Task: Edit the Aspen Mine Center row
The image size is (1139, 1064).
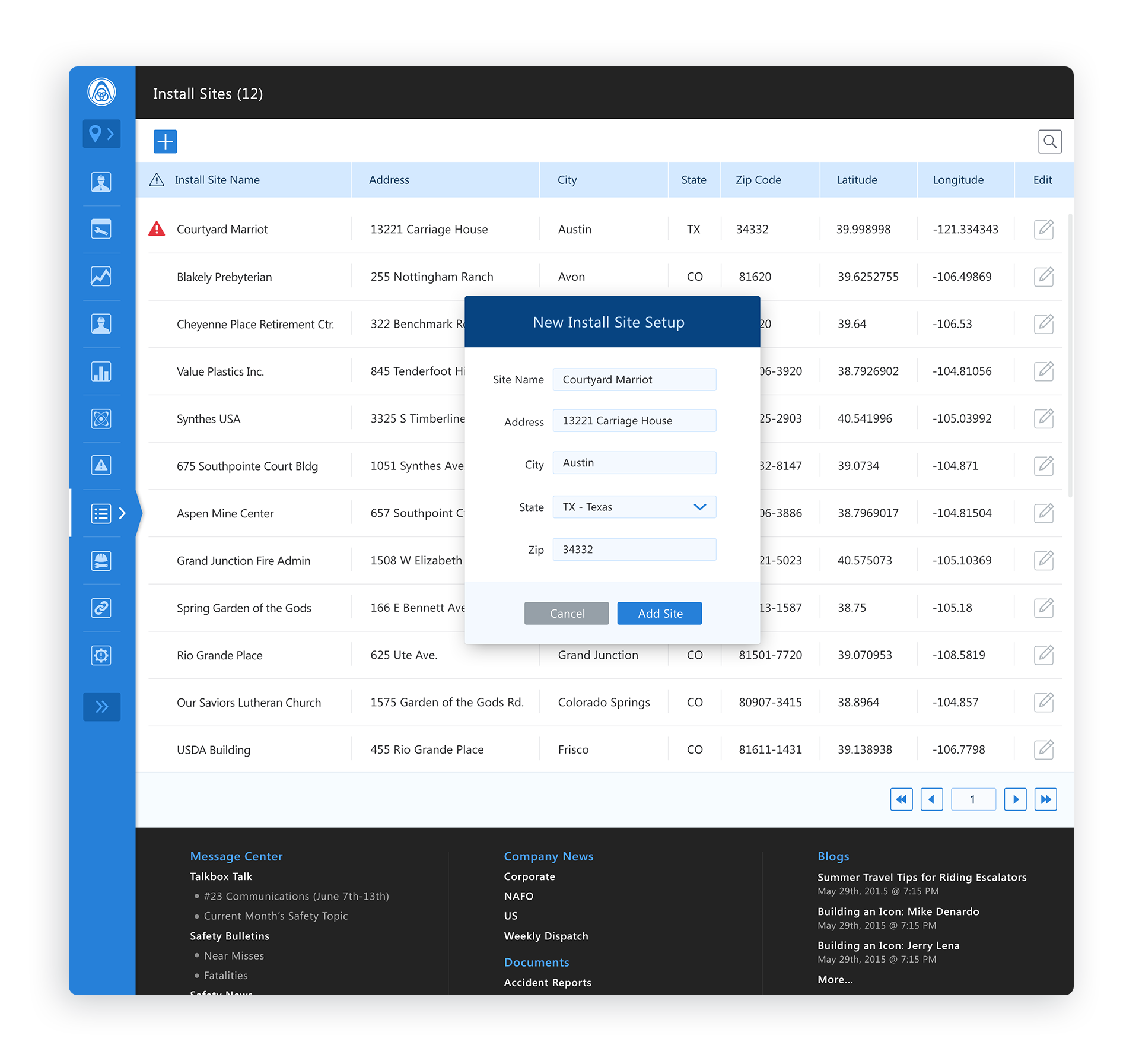Action: tap(1043, 513)
